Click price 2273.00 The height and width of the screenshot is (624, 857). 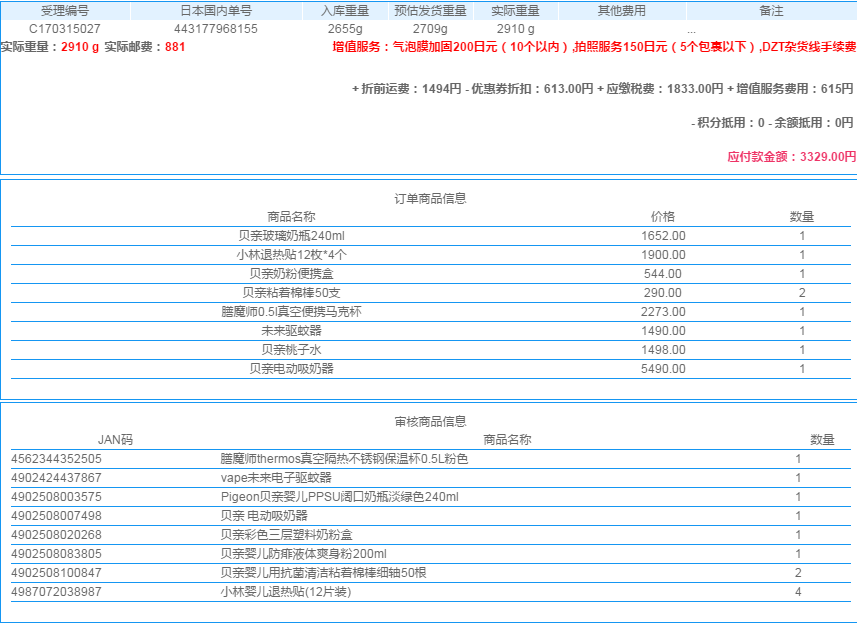[663, 311]
